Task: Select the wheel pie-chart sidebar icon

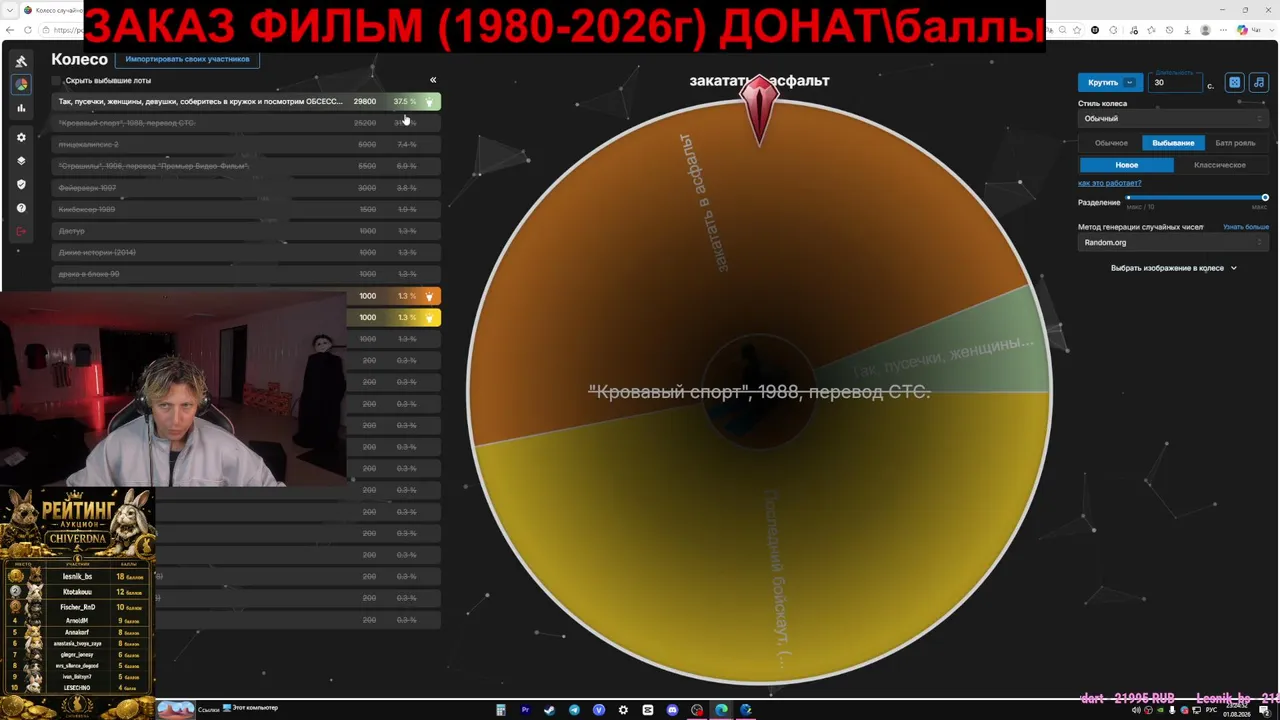Action: [x=21, y=85]
